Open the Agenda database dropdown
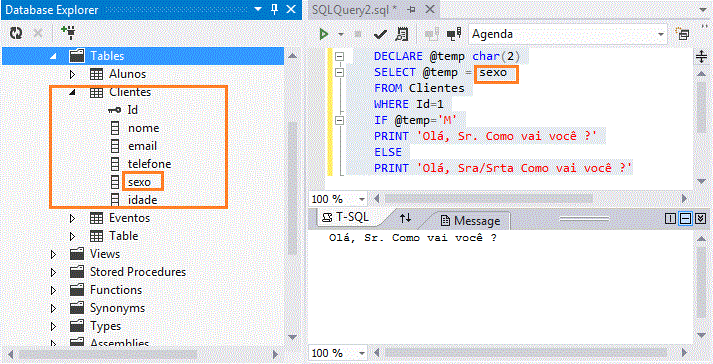 click(567, 34)
